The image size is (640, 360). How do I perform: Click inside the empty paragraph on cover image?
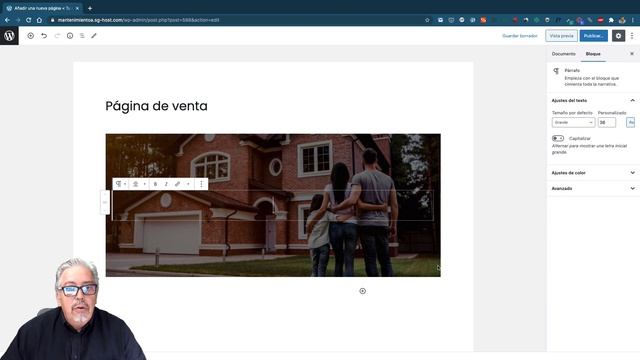[x=273, y=206]
